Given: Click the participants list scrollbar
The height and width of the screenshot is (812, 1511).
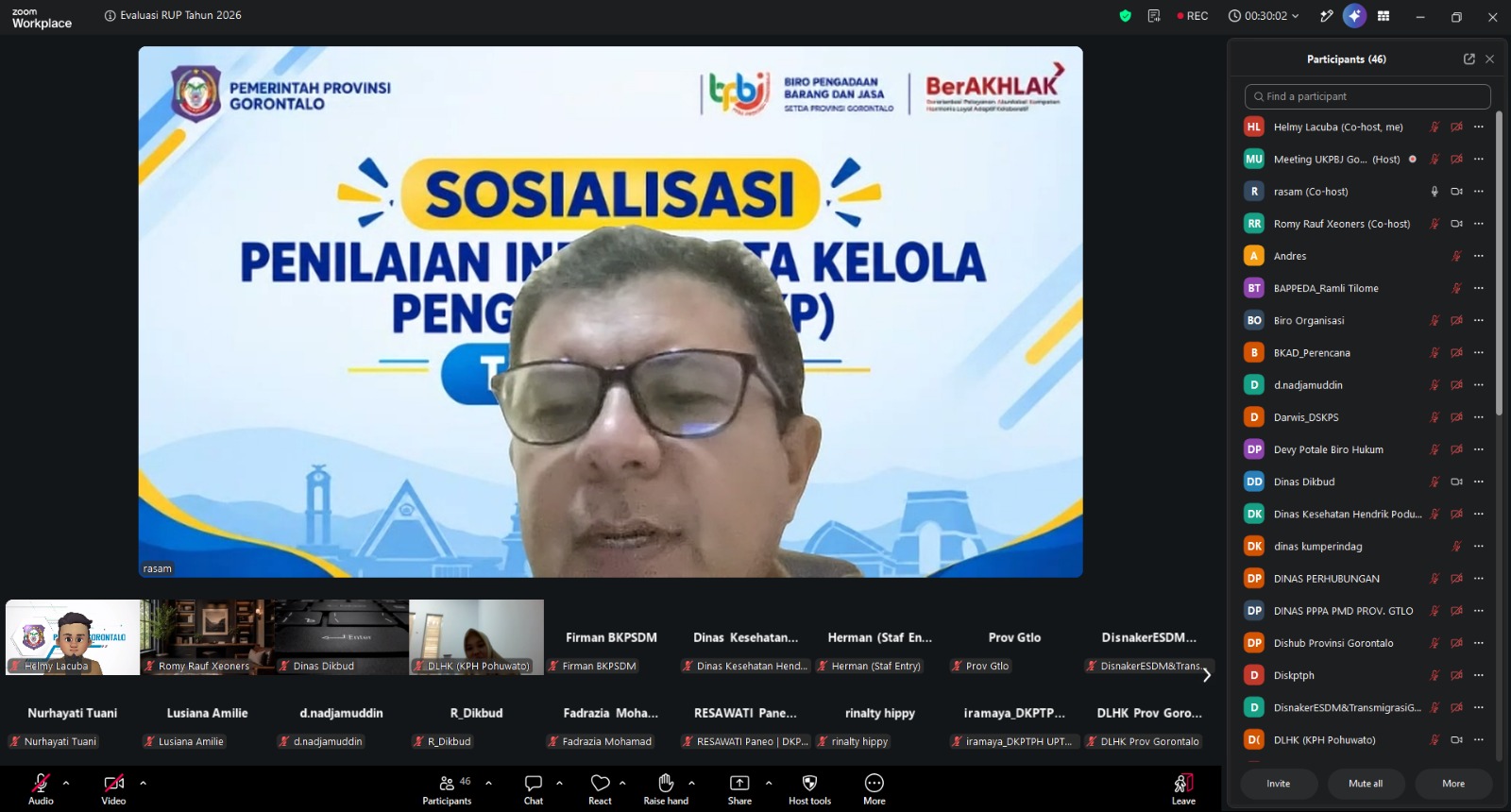Looking at the screenshot, I should (1499, 264).
